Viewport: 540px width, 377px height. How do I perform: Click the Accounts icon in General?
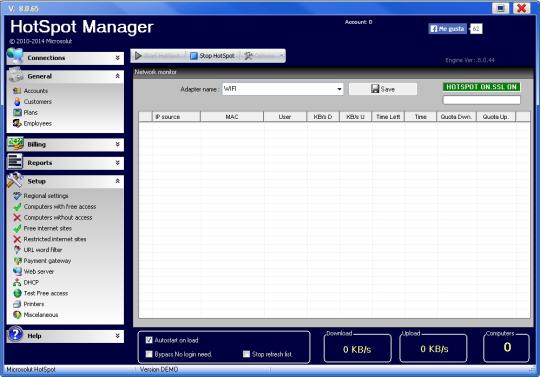pyautogui.click(x=17, y=91)
